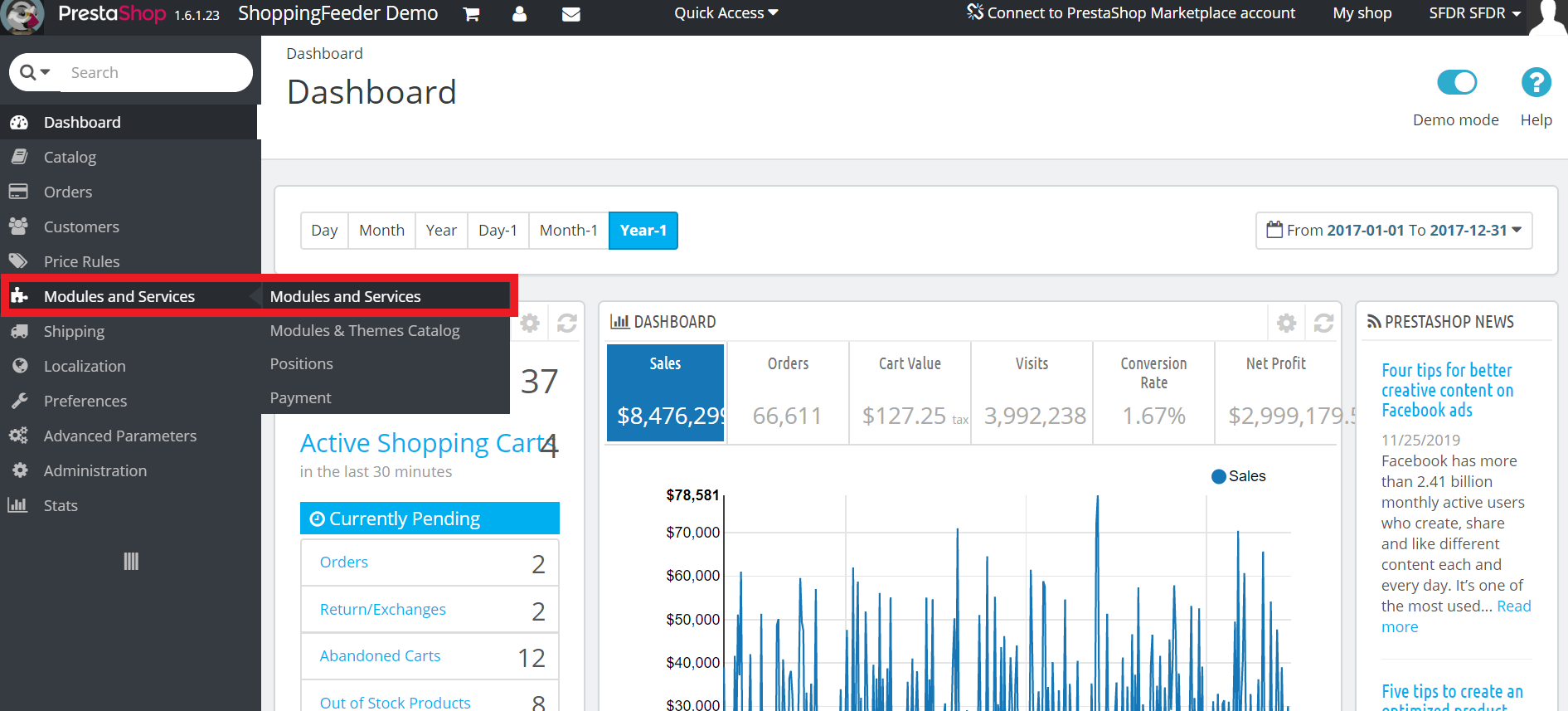Screen dimensions: 1568x711
Task: Select the Month period tab
Action: [x=381, y=231]
